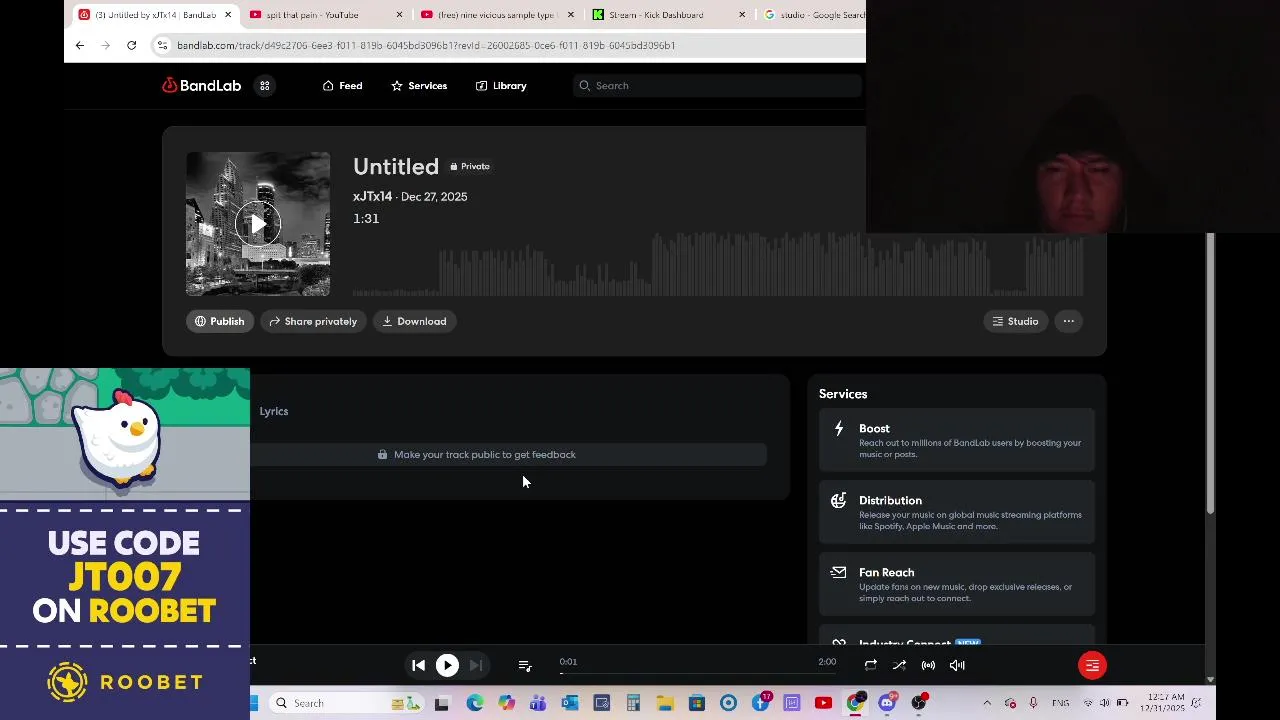This screenshot has width=1280, height=720.
Task: Switch to 'spit that pain - YouTube' tab
Action: pos(326,15)
